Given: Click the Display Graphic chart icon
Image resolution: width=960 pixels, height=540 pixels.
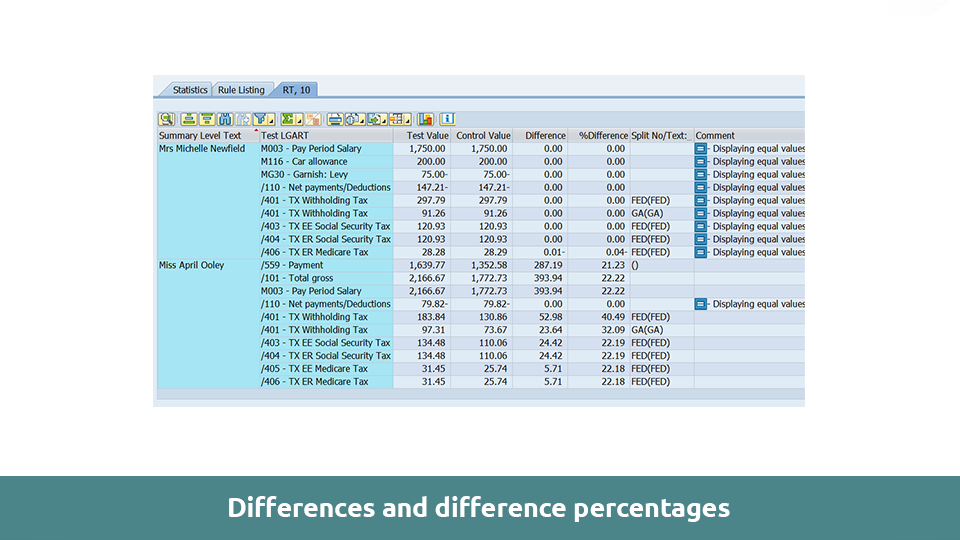Looking at the screenshot, I should click(425, 119).
